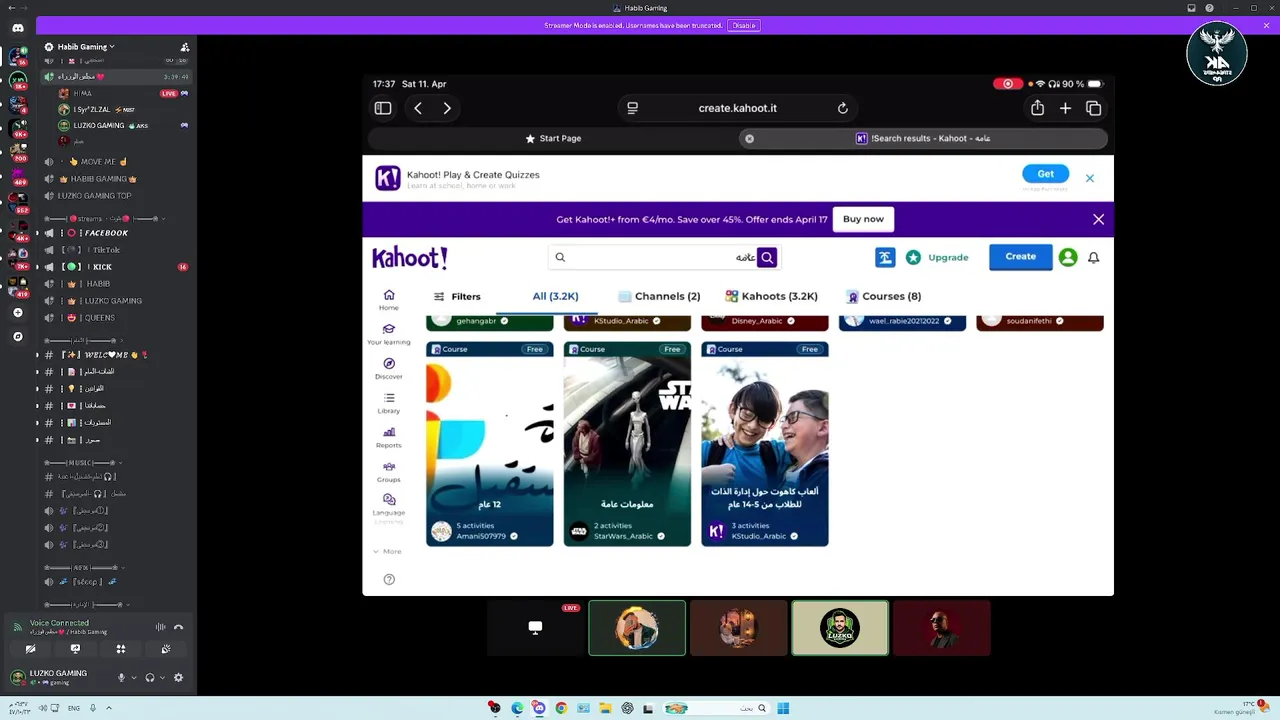Open the KStudio_Arabic course with kids photo
Screen dimensions: 1280x720
[765, 444]
